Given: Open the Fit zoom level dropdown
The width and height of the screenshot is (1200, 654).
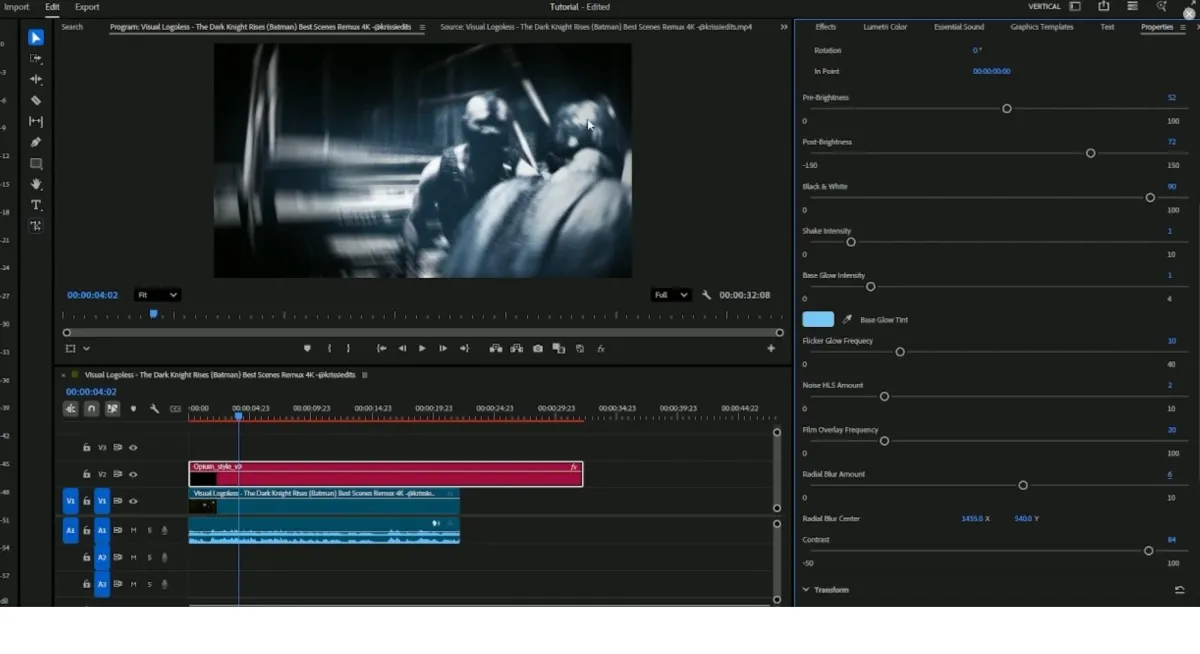Looking at the screenshot, I should point(158,295).
